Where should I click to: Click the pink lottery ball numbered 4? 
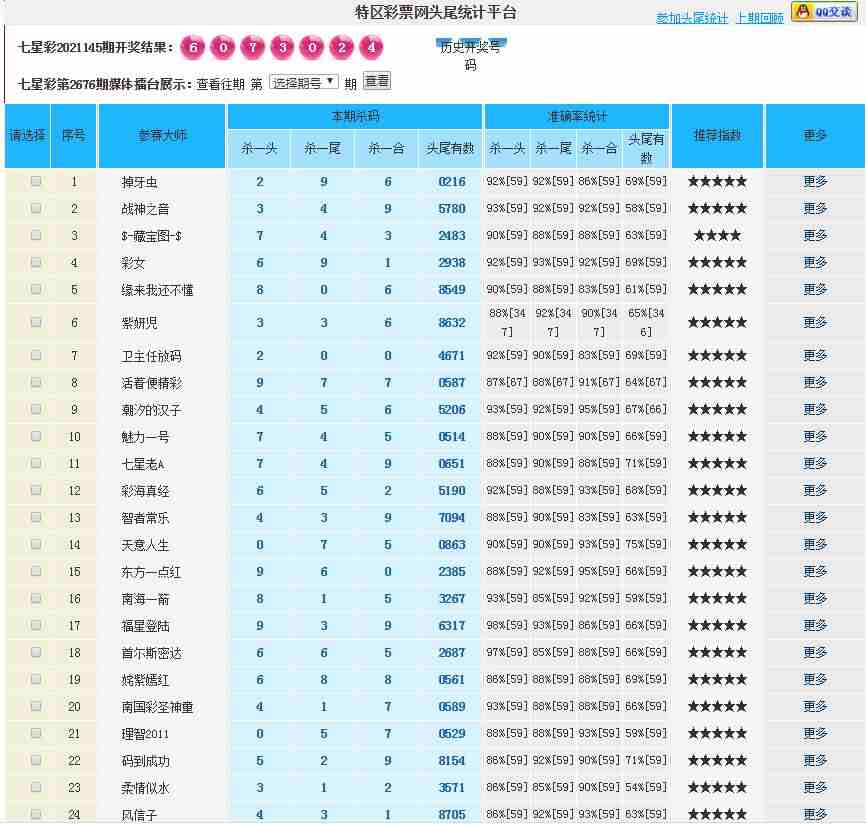[x=371, y=48]
